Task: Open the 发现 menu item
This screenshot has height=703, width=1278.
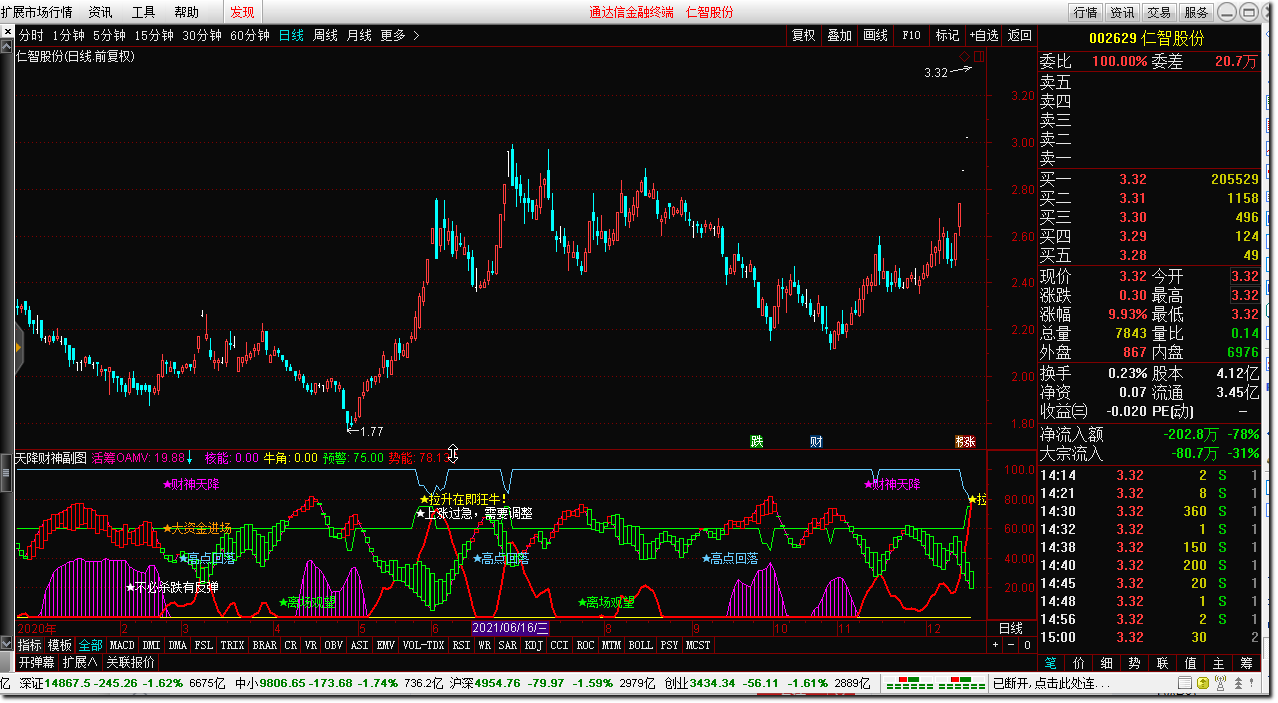Action: pos(242,12)
